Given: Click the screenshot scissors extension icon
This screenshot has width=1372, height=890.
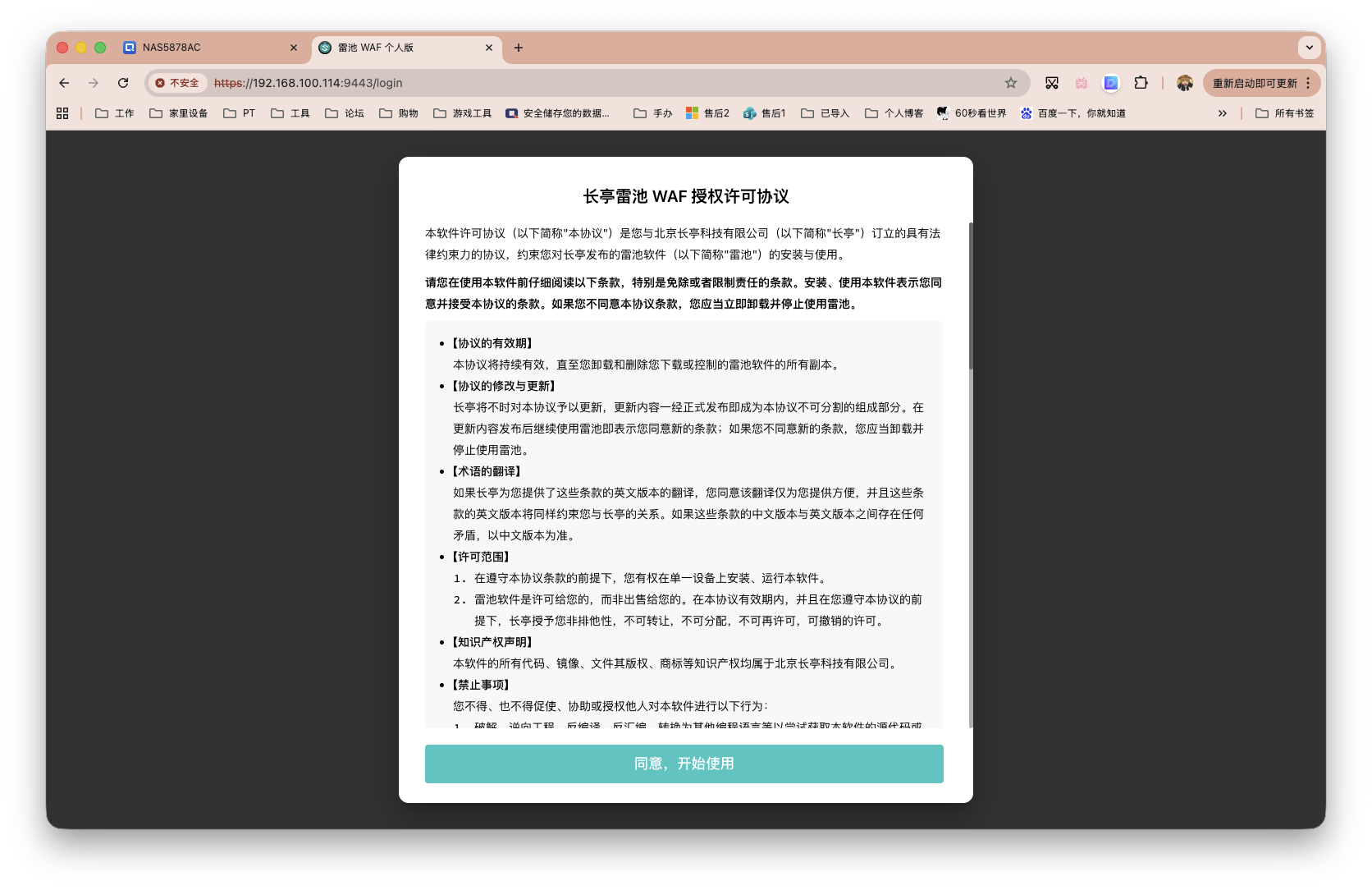Looking at the screenshot, I should tap(1051, 83).
